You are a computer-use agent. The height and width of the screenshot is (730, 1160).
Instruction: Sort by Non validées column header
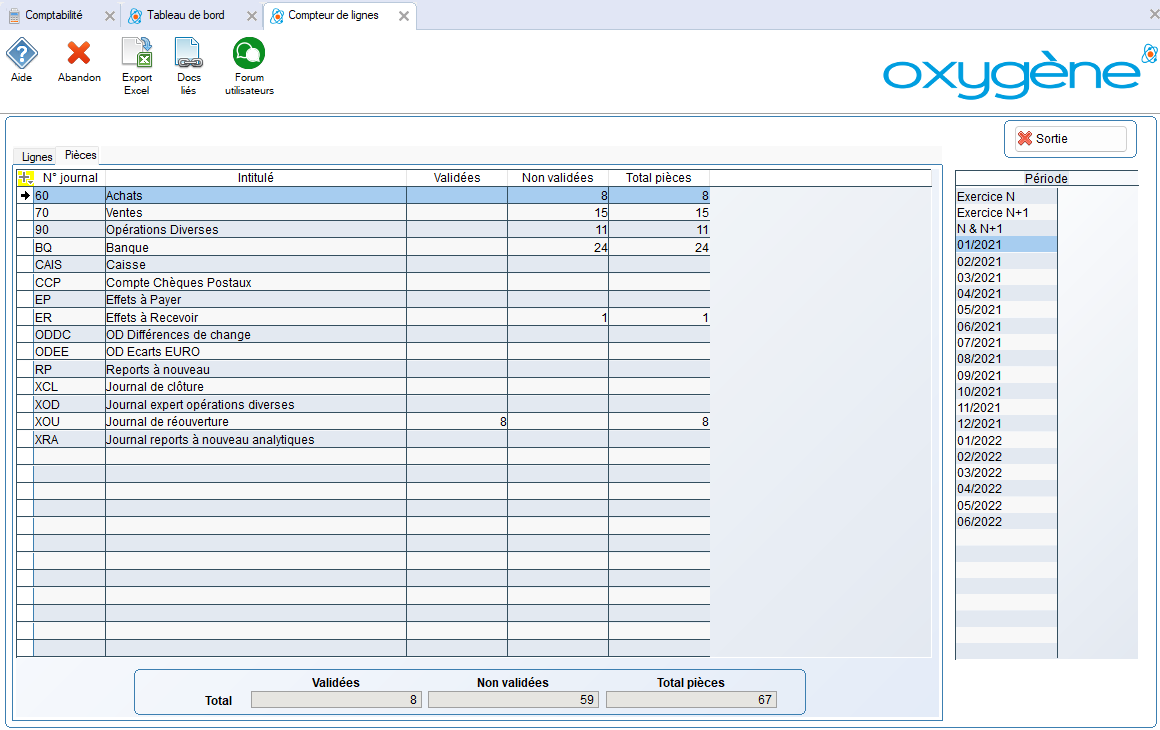[x=557, y=178]
